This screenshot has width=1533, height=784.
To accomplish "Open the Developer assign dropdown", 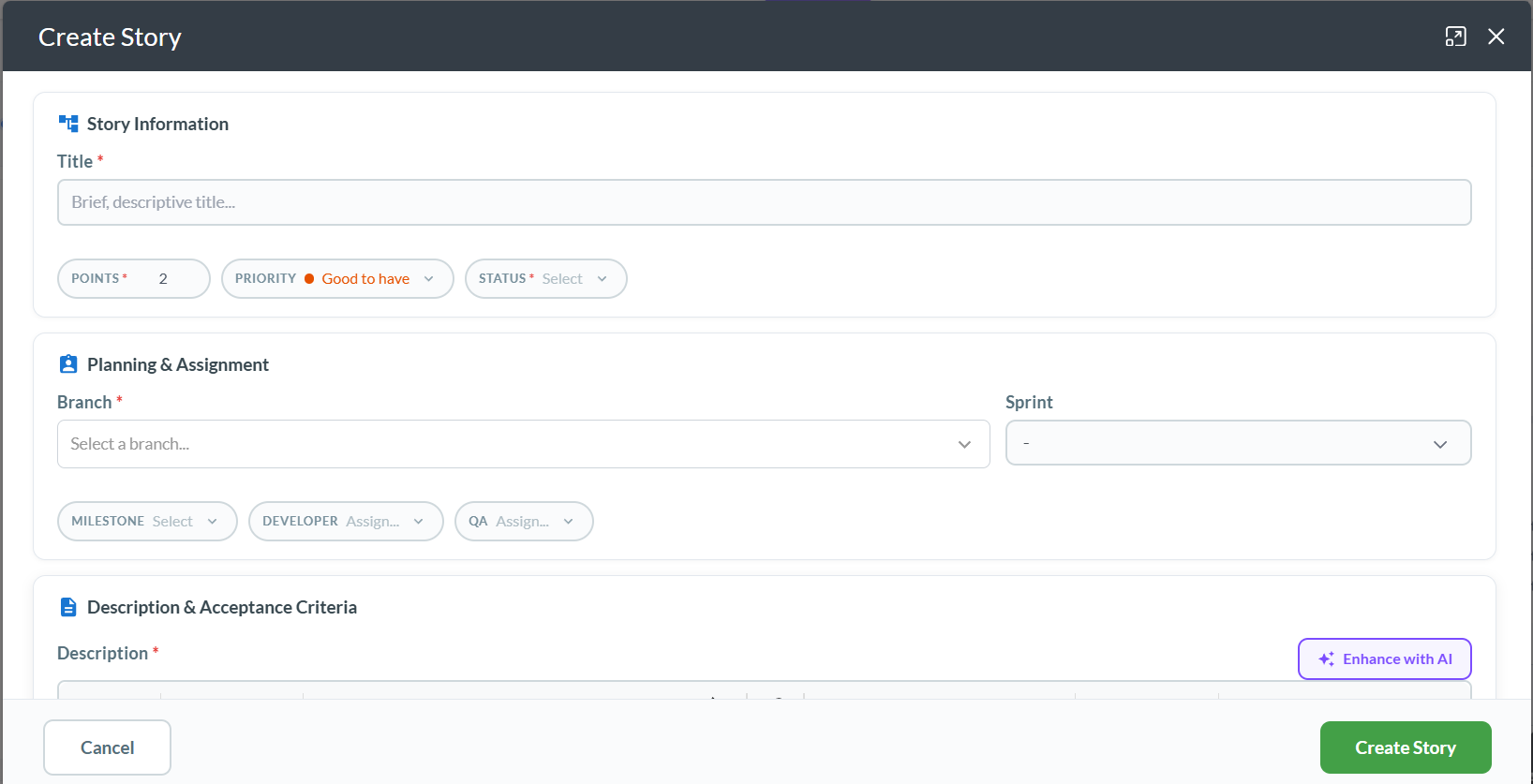I will (346, 522).
